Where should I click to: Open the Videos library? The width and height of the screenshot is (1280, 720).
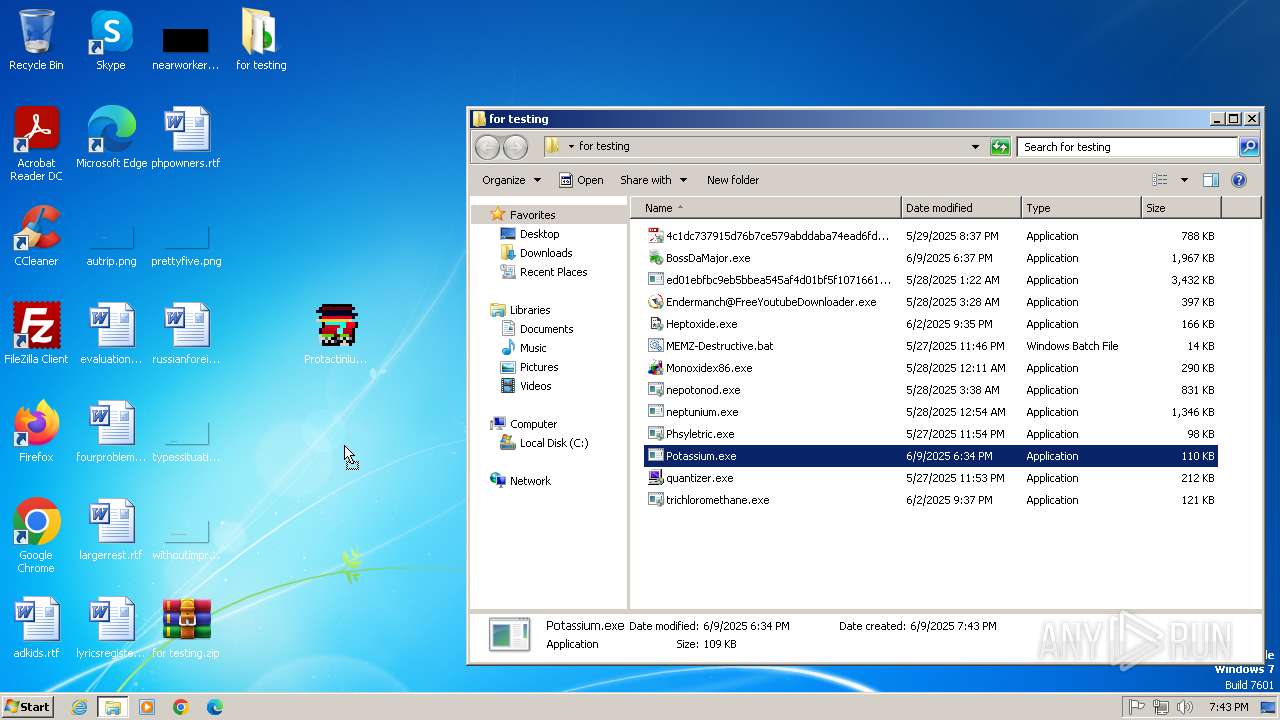tap(535, 386)
